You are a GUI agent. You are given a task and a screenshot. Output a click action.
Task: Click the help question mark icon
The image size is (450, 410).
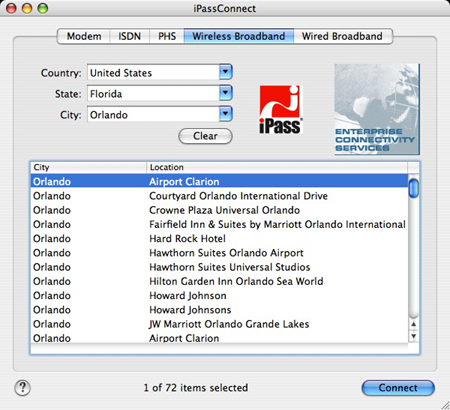[x=23, y=388]
